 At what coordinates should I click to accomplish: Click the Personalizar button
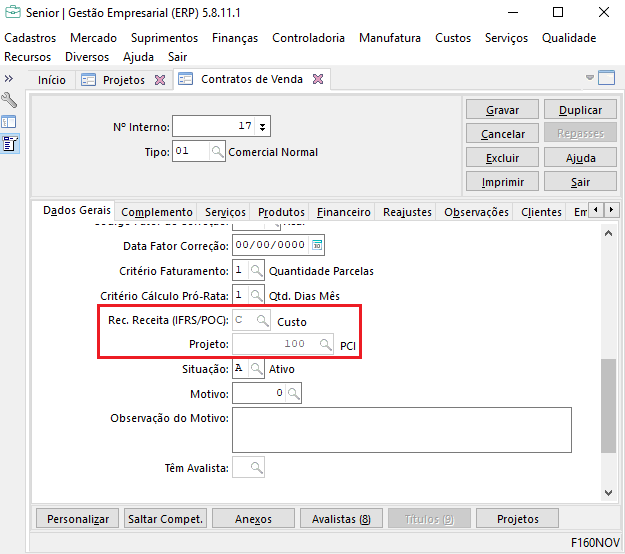[x=78, y=519]
